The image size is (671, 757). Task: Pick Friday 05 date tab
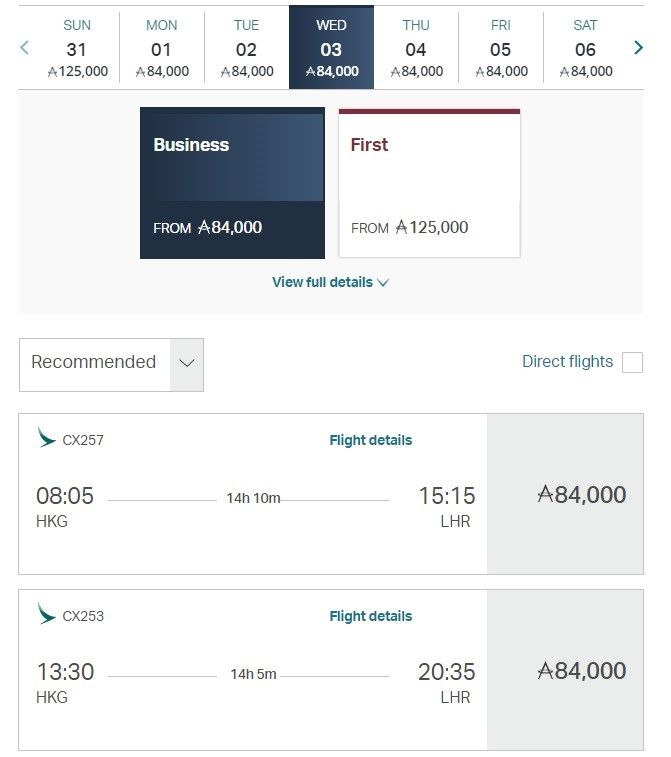501,48
